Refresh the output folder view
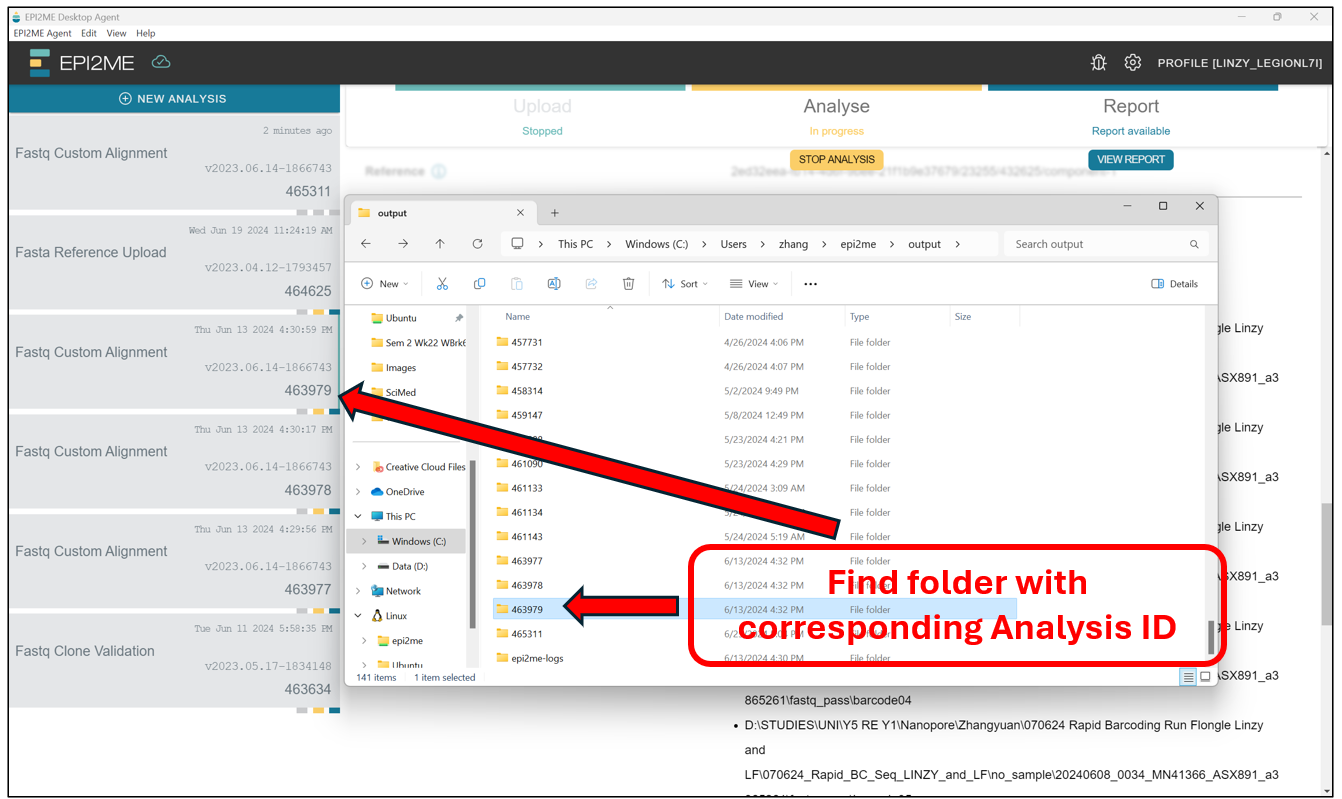 click(477, 244)
